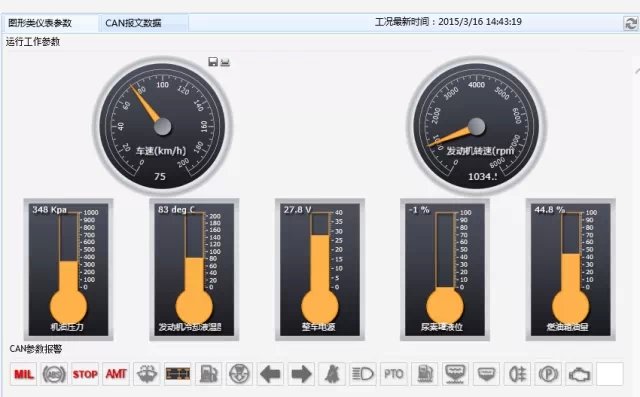Click the red STOP alarm indicator
Screen dimensions: 640x397
(x=85, y=374)
